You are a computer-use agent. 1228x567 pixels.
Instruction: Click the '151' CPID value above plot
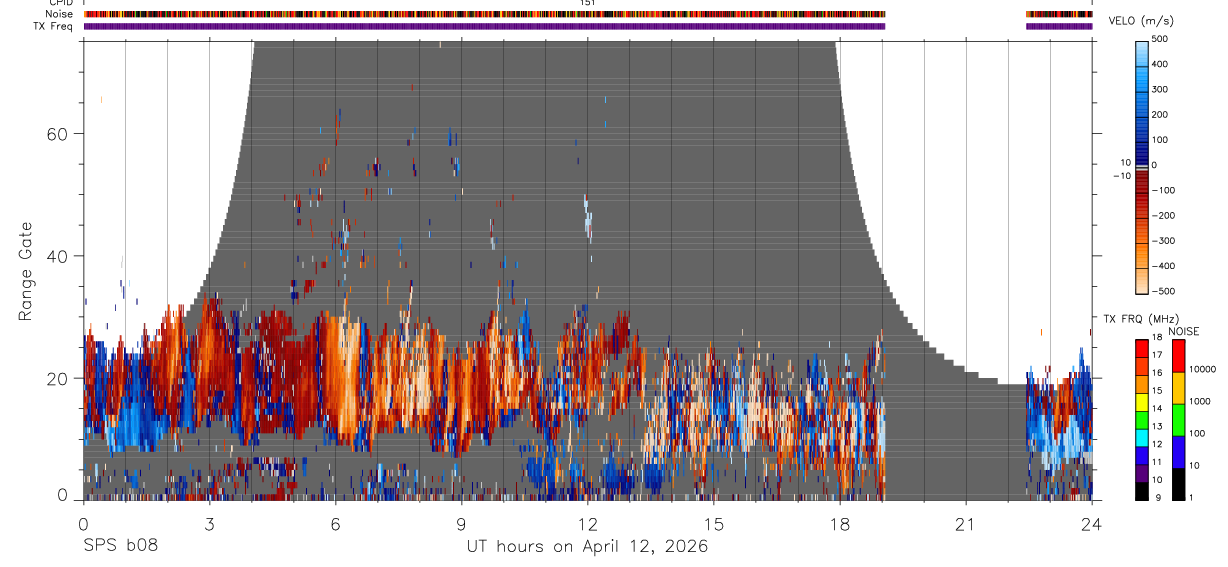coord(588,3)
